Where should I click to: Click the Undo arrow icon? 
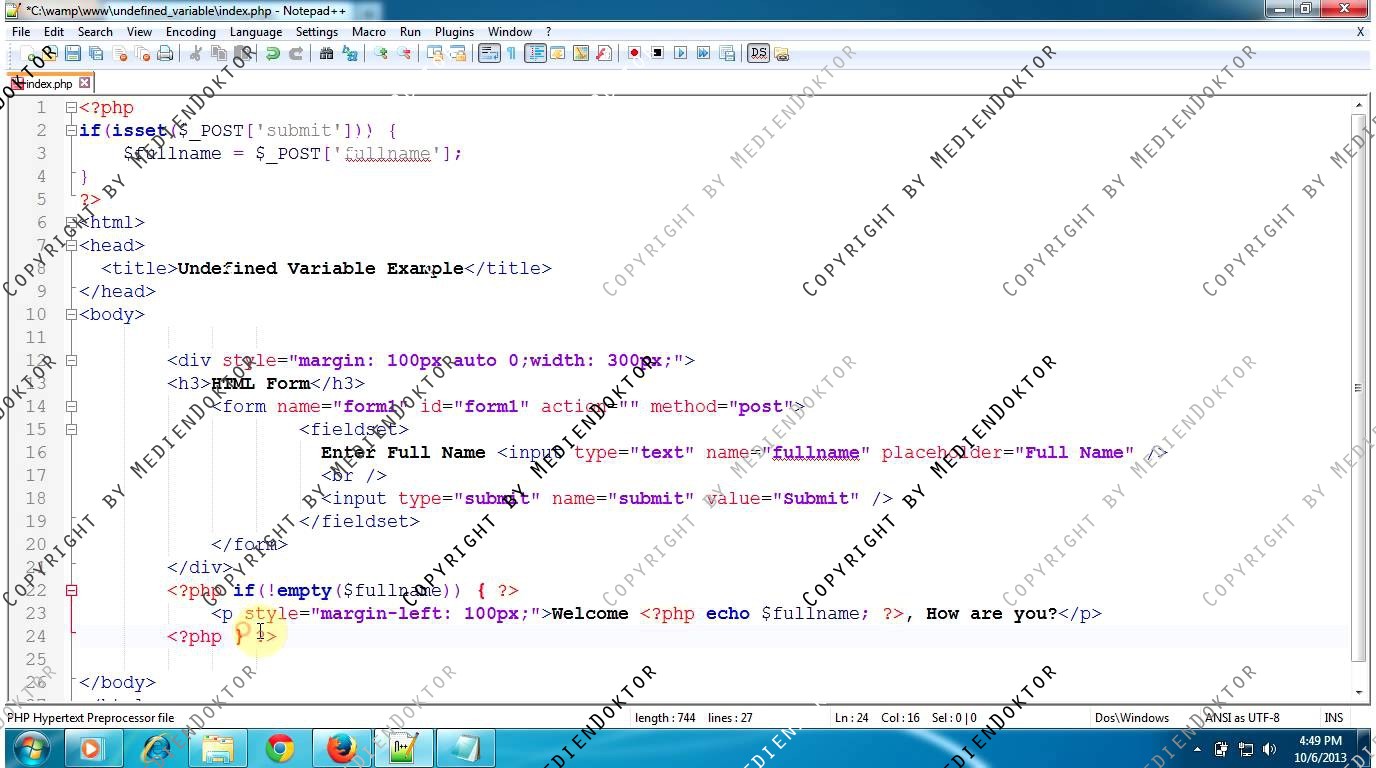click(x=272, y=54)
